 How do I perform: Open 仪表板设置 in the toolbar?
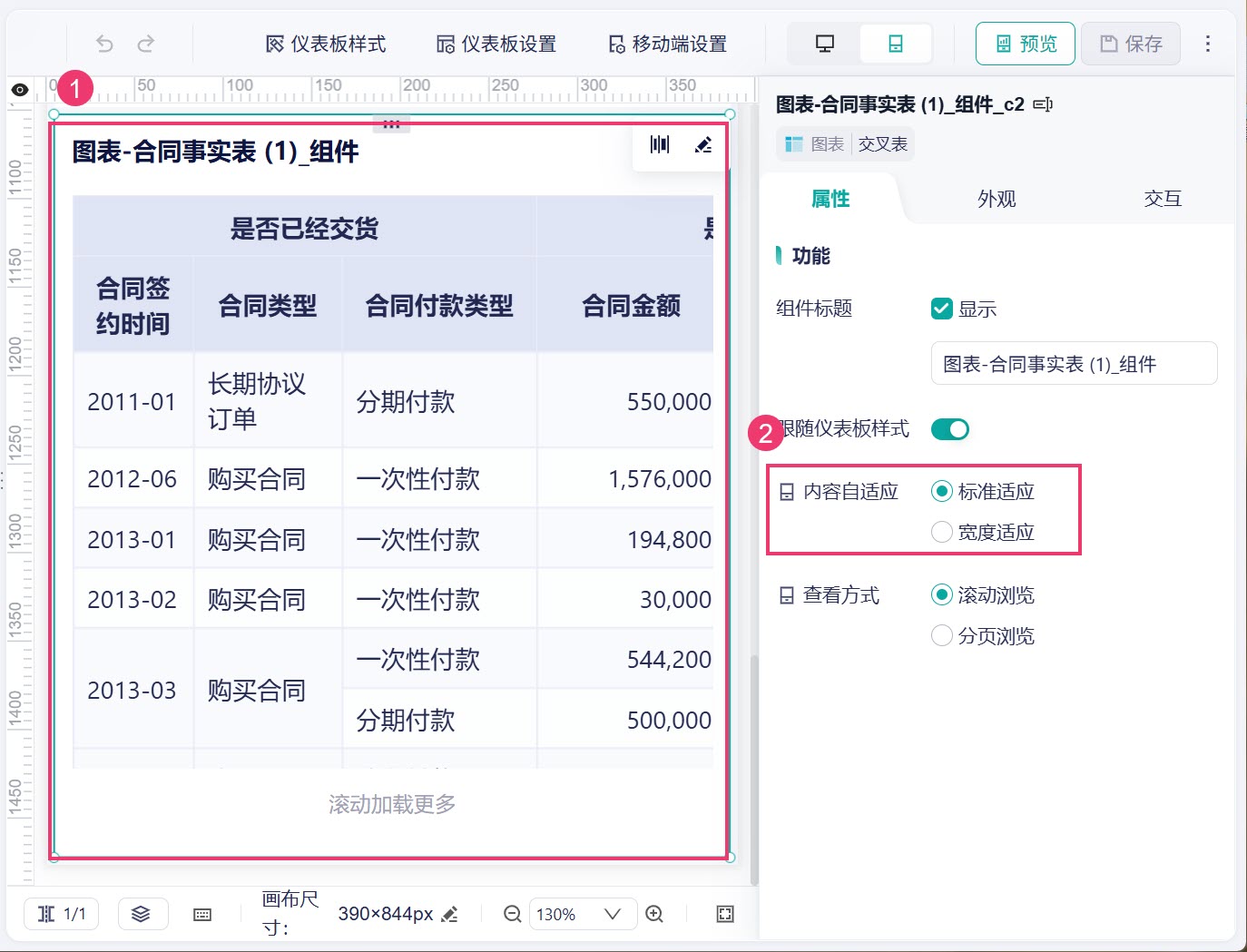(496, 44)
